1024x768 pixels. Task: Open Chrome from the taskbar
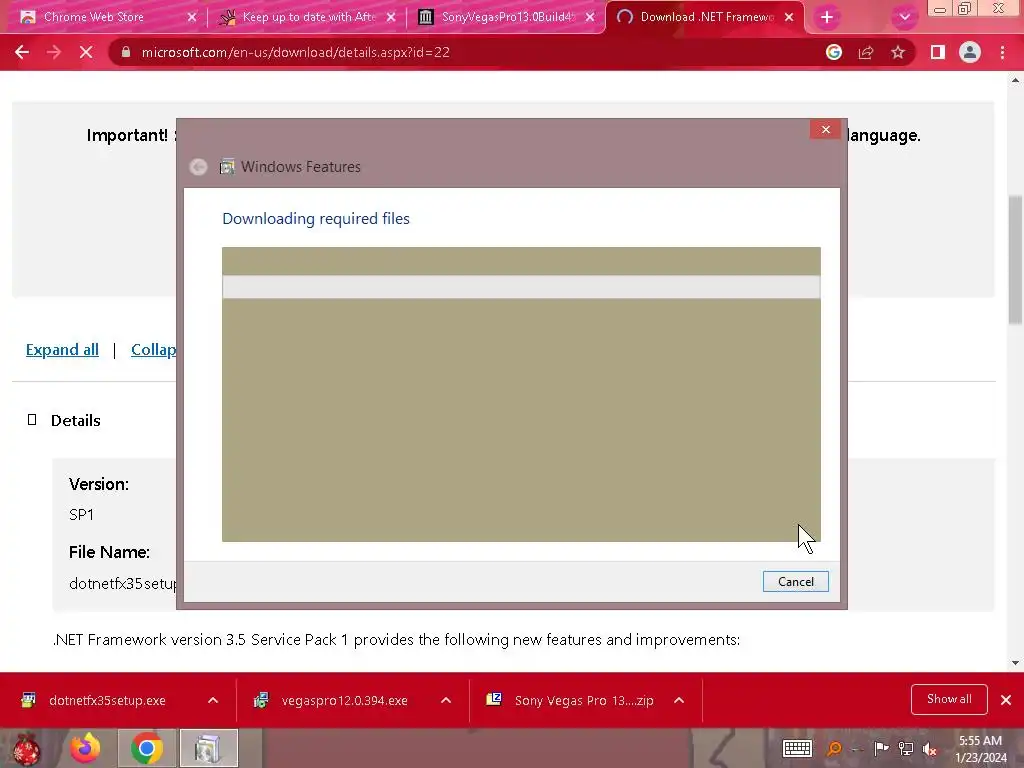[x=147, y=748]
